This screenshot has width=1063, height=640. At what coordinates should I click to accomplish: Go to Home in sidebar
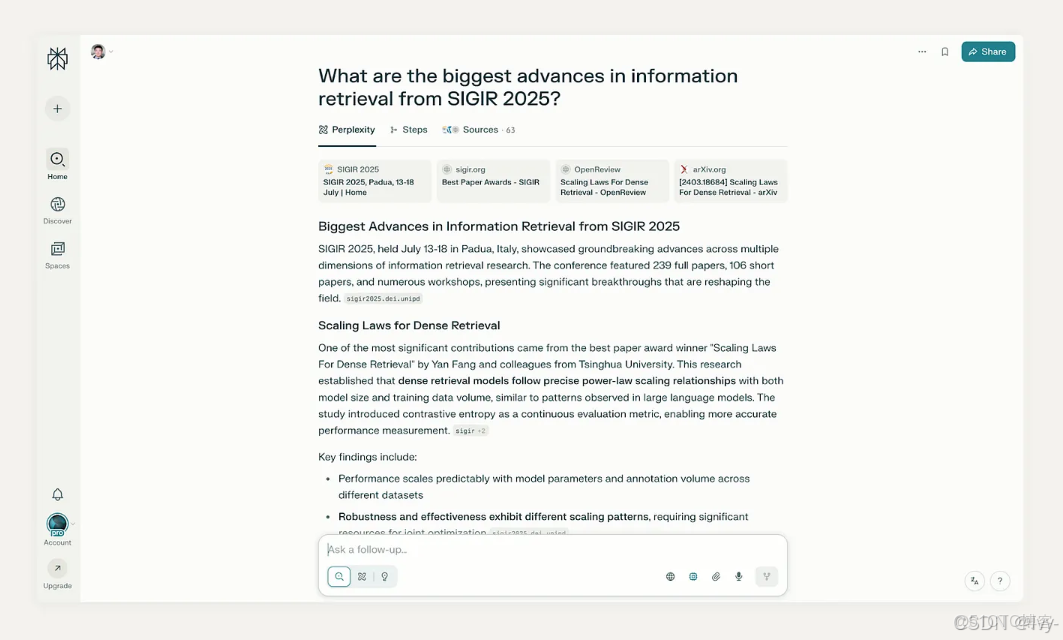click(x=58, y=165)
